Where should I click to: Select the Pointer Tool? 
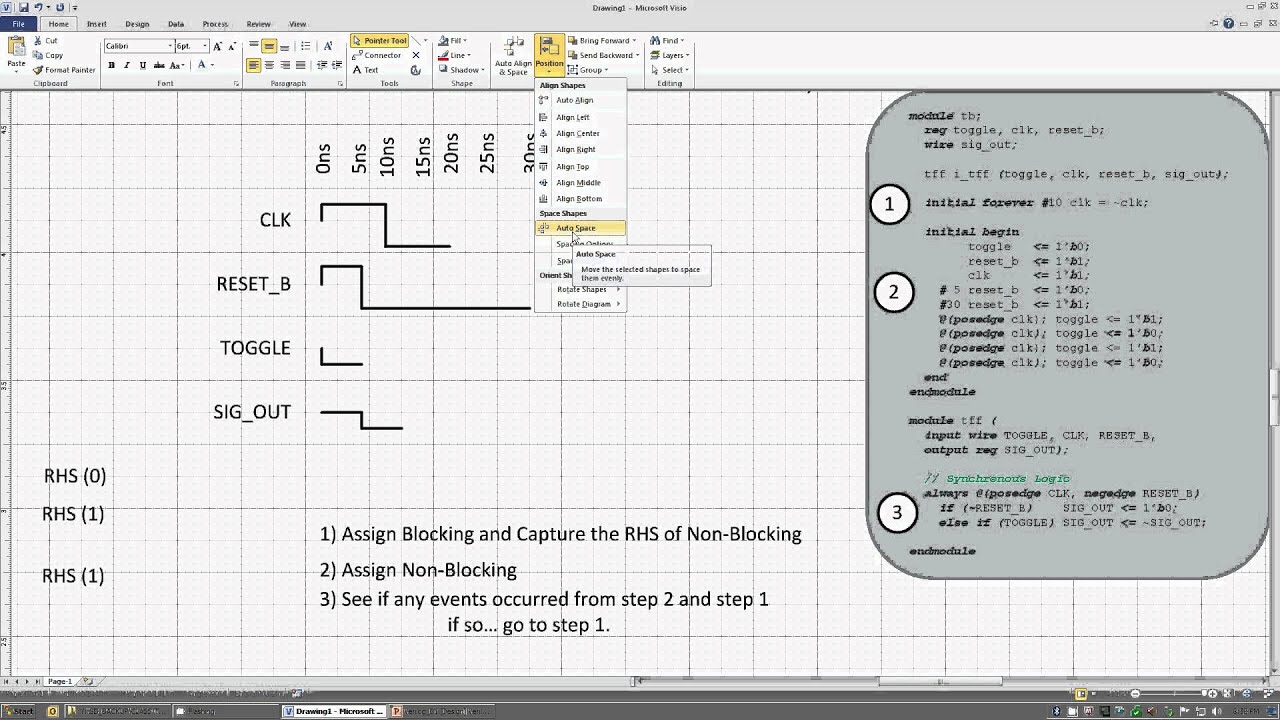click(x=379, y=41)
